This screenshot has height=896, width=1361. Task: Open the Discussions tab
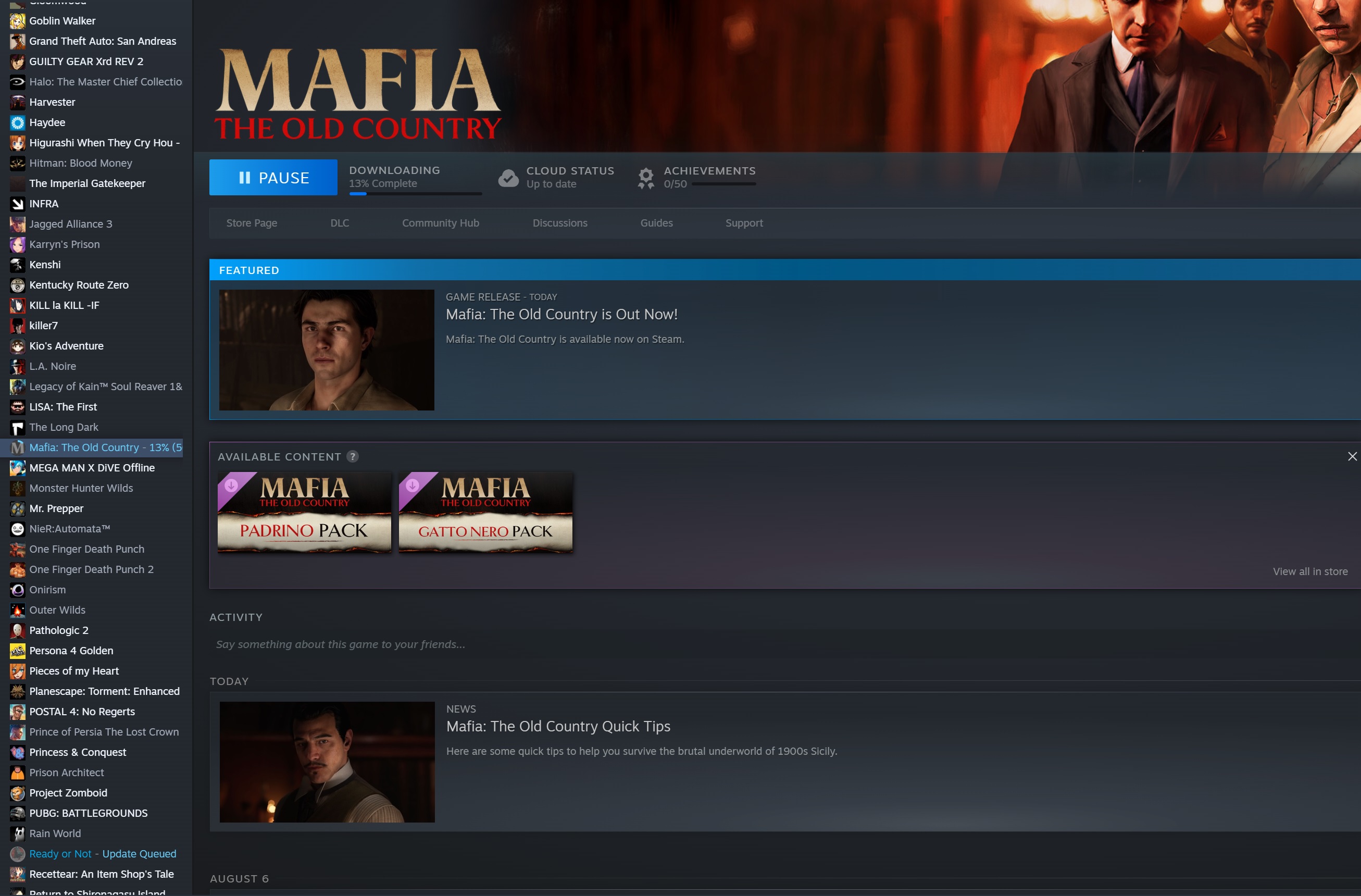coord(560,223)
